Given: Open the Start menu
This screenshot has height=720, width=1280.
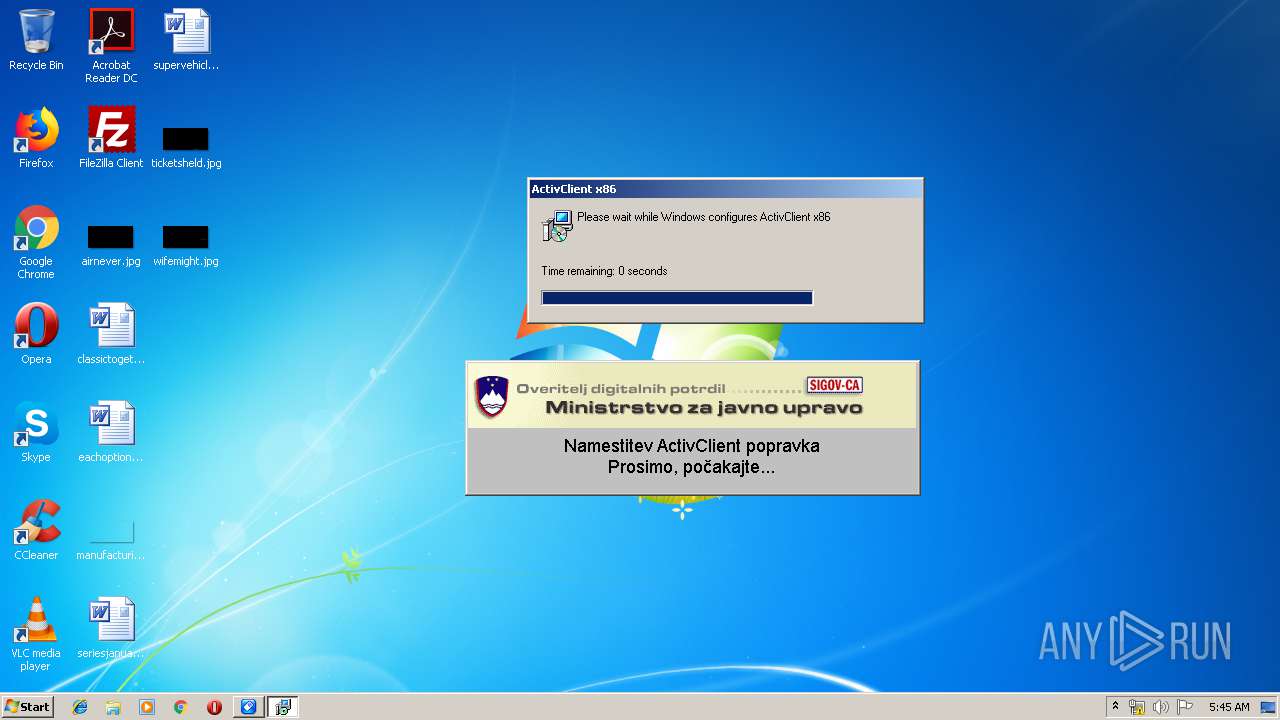Looking at the screenshot, I should click(27, 707).
